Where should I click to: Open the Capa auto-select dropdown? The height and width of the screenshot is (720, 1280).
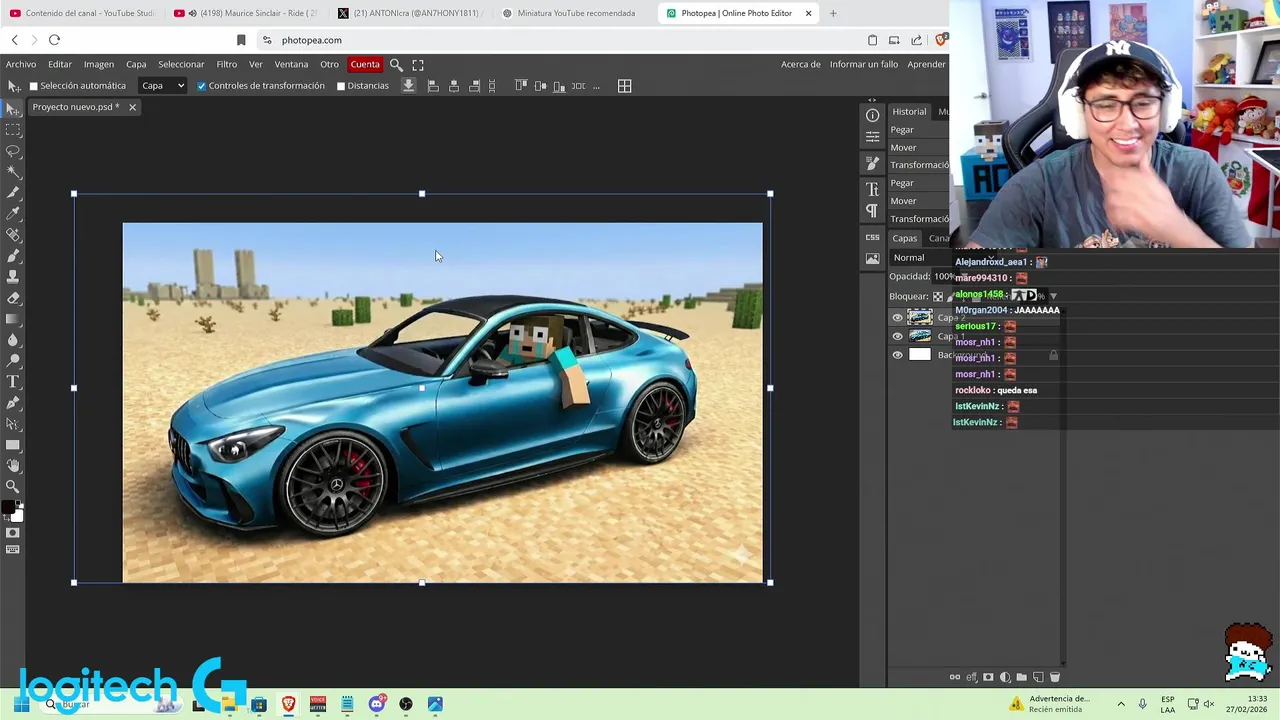pos(162,86)
